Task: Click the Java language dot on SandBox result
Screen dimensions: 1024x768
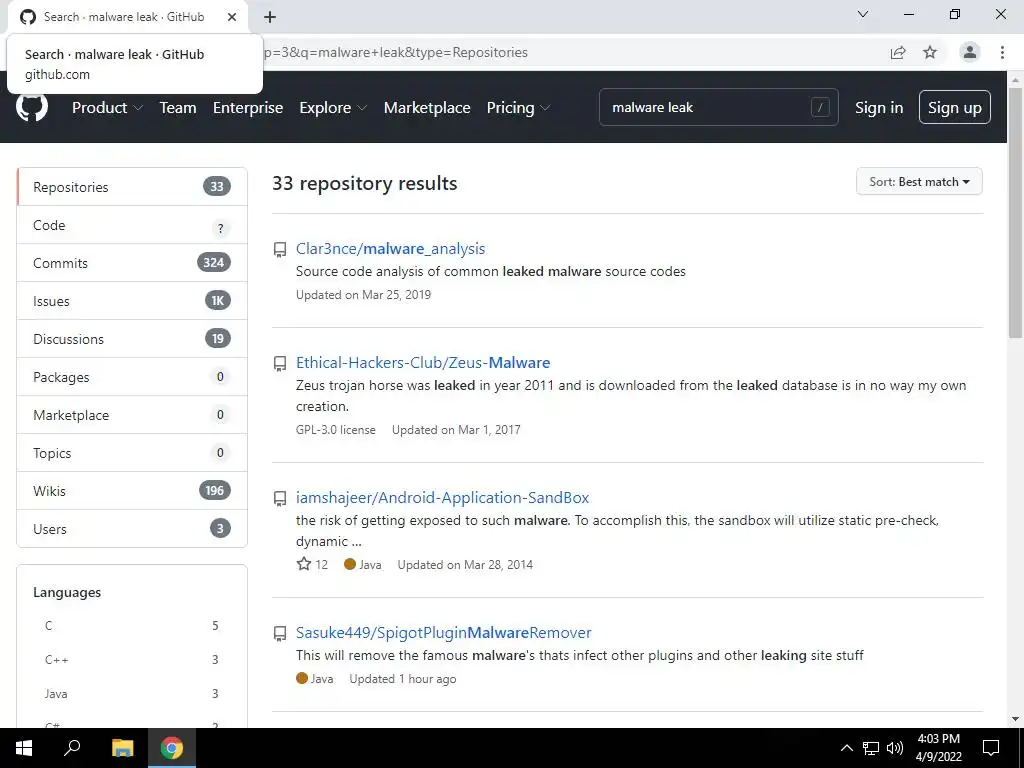Action: (x=349, y=564)
